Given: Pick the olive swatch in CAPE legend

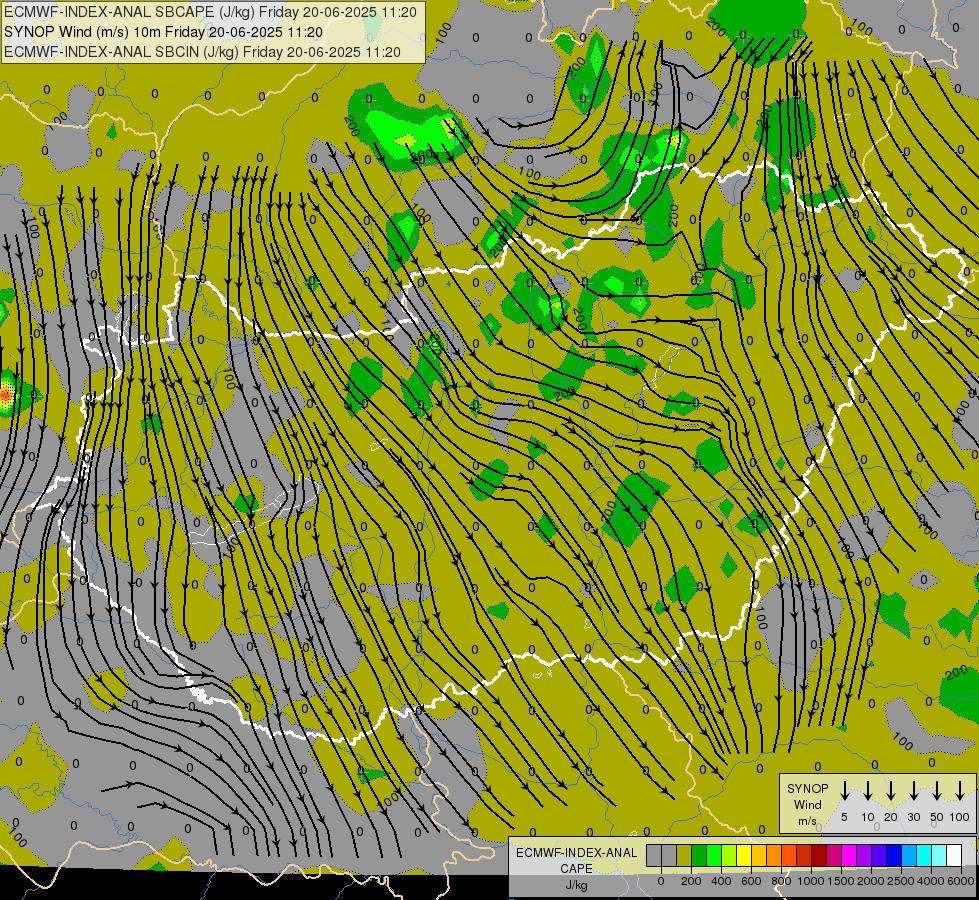Looking at the screenshot, I should pyautogui.click(x=684, y=855).
